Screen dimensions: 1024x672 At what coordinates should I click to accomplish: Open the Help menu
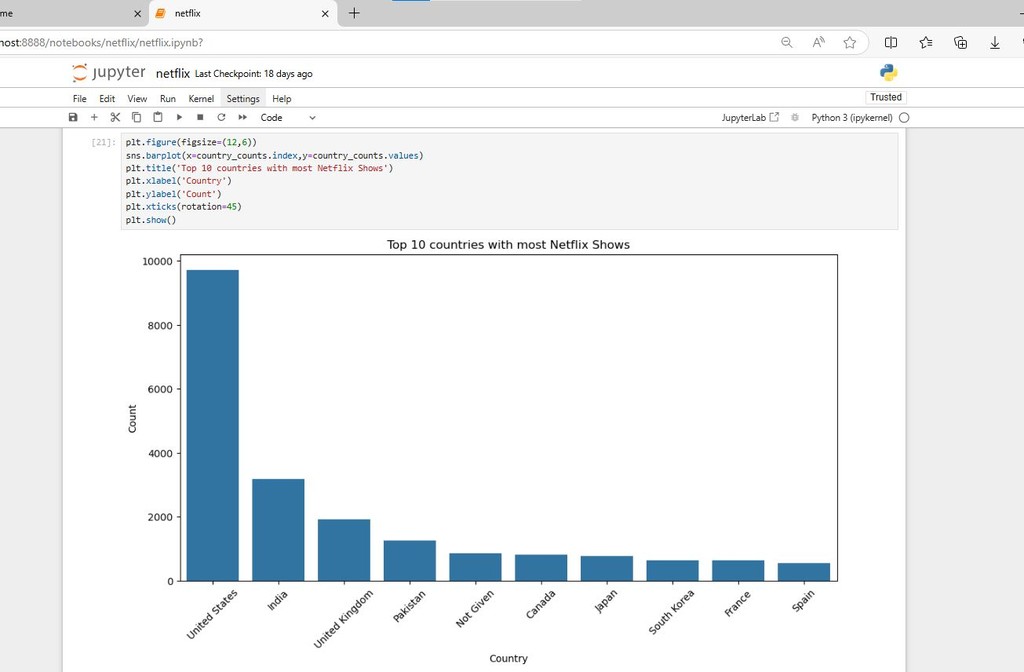click(281, 99)
